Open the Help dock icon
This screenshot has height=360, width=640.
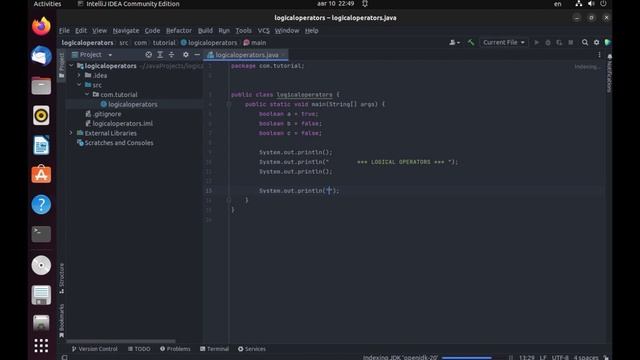[x=41, y=204]
